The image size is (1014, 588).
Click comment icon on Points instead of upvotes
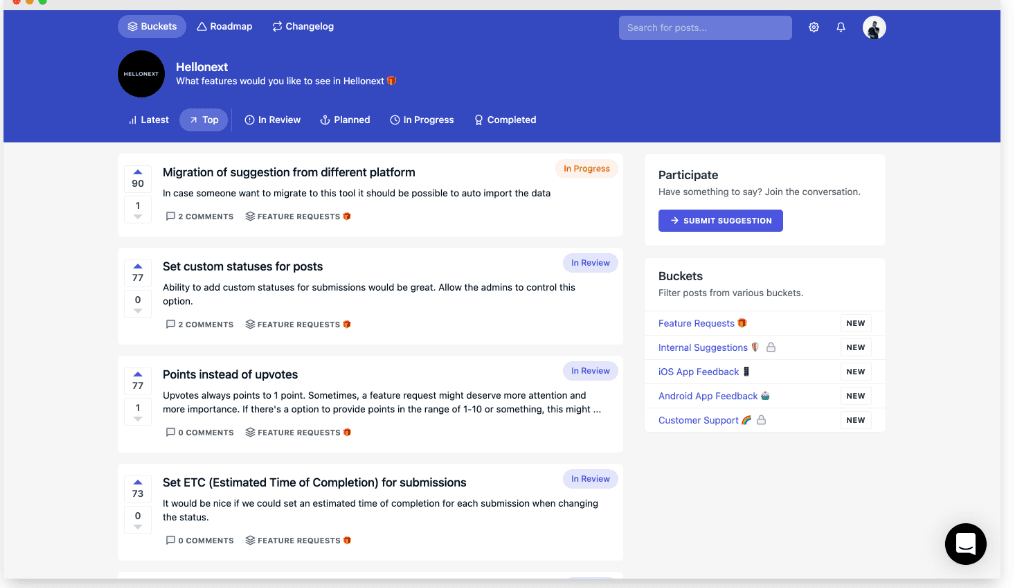(170, 432)
